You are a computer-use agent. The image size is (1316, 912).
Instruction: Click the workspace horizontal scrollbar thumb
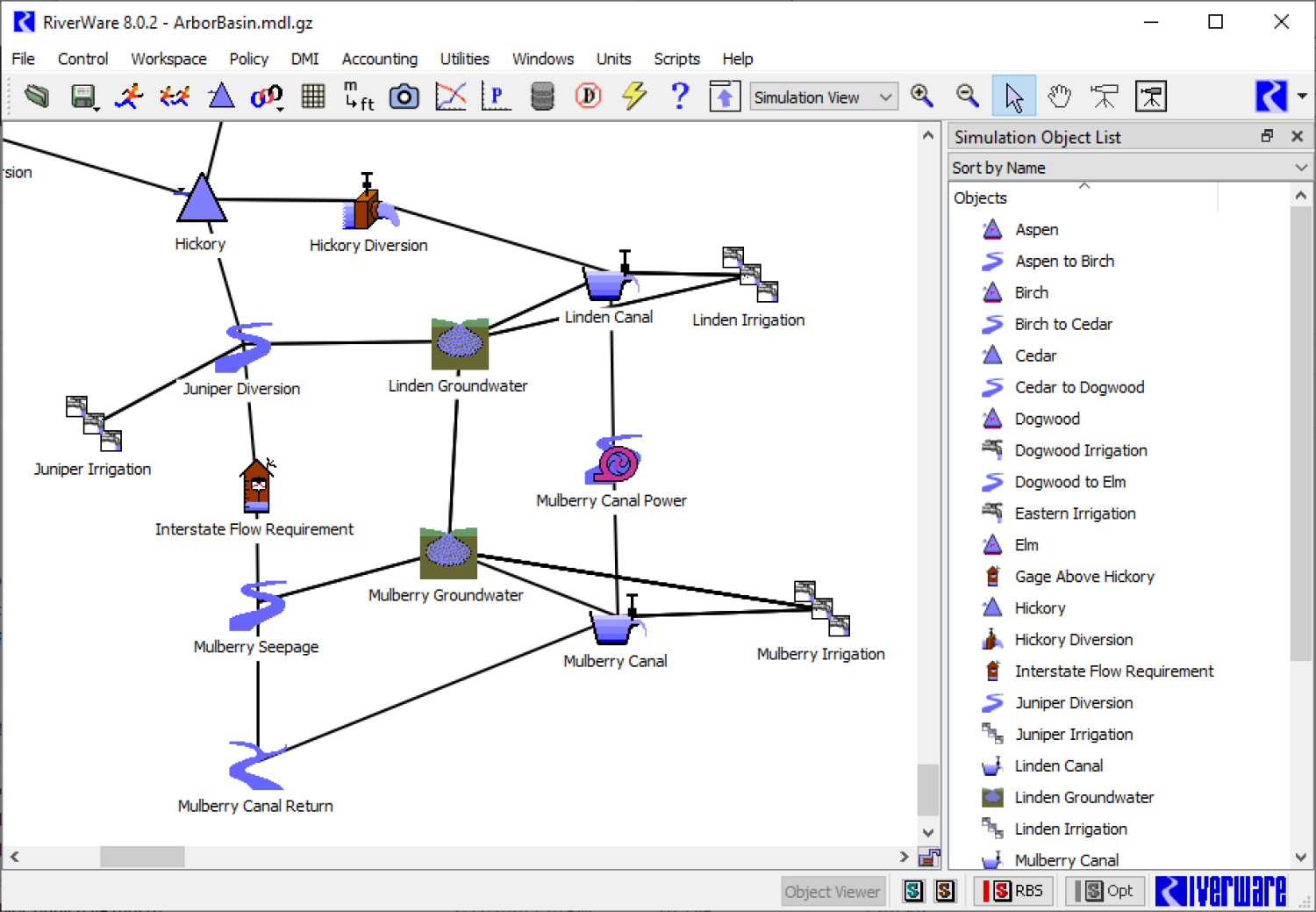coord(142,857)
